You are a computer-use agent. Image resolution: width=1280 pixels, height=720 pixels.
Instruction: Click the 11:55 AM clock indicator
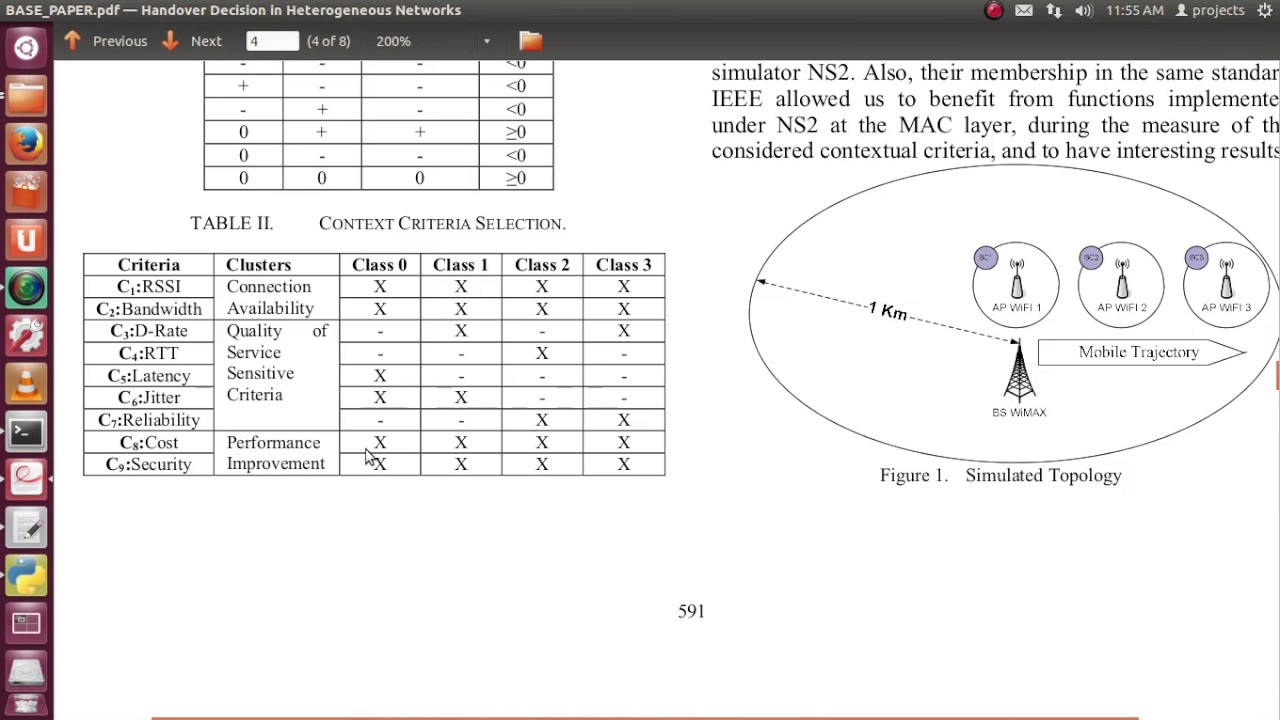click(x=1135, y=10)
